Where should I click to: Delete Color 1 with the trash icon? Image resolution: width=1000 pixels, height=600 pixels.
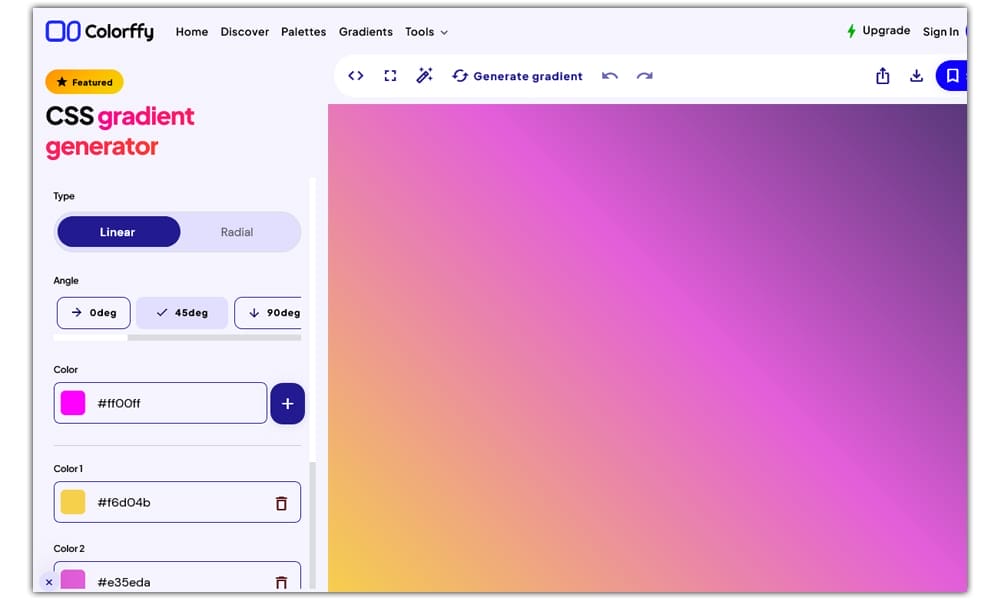(x=281, y=502)
